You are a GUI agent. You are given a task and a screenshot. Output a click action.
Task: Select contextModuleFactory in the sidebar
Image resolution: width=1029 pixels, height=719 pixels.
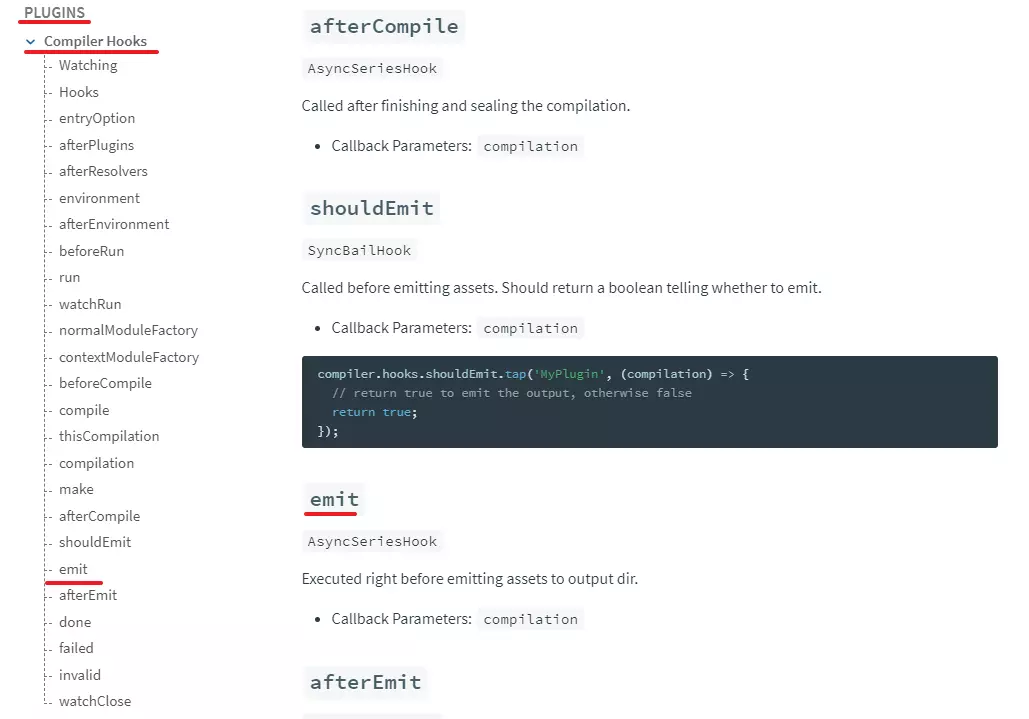click(129, 358)
